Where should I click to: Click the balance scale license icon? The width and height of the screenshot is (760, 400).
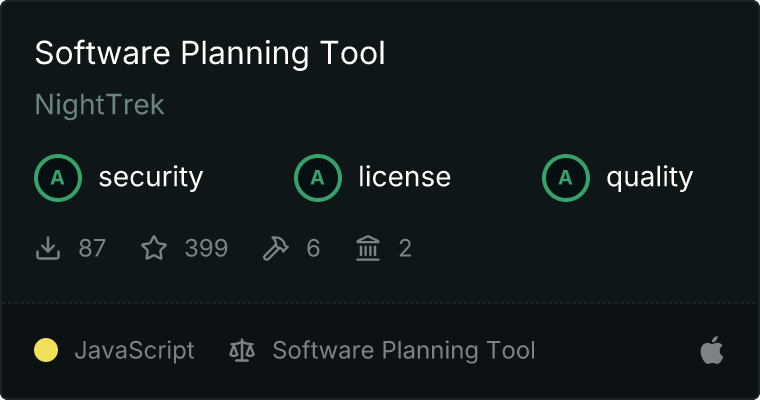pyautogui.click(x=242, y=350)
